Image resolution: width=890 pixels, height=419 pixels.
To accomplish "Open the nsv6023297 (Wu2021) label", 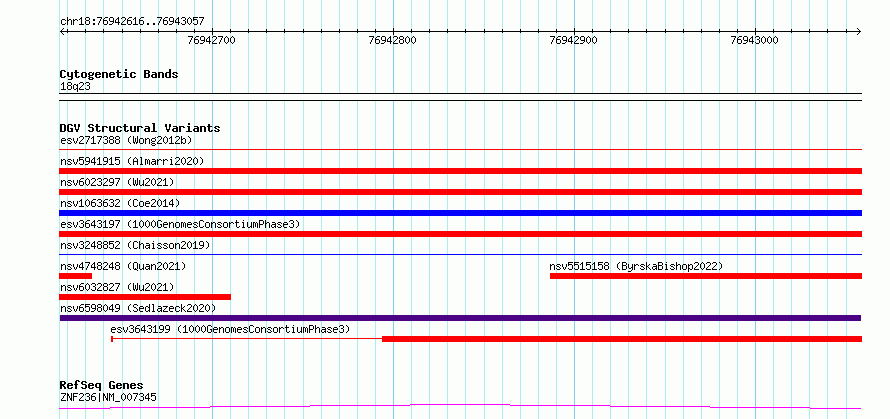I will (117, 182).
